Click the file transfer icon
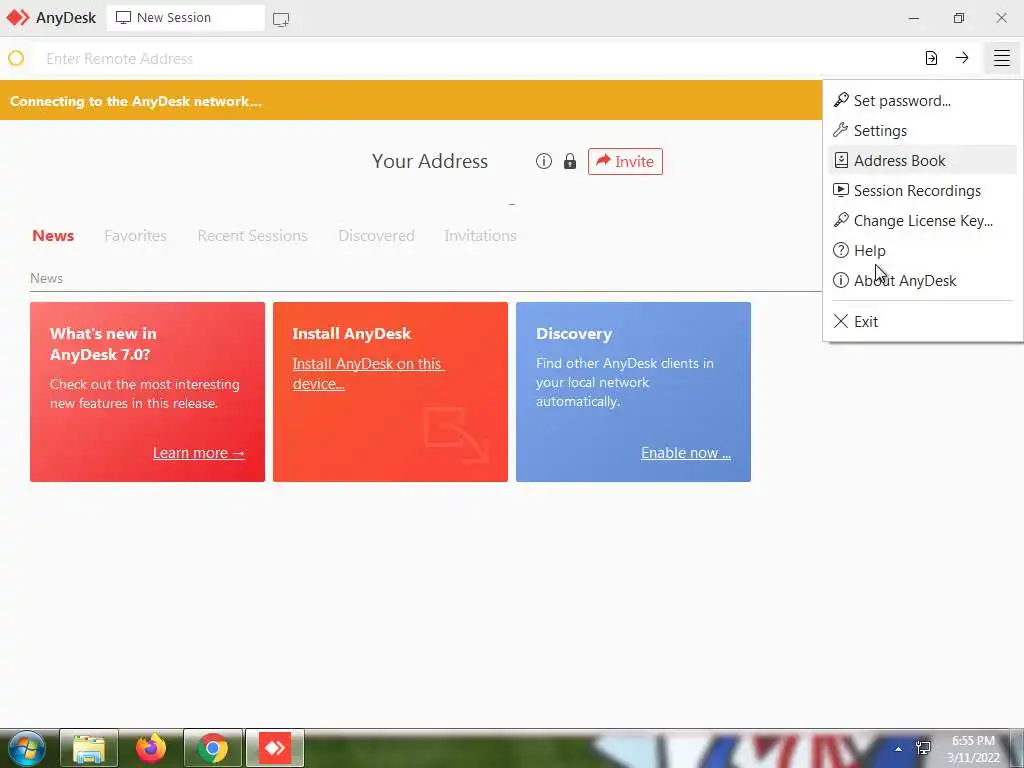Image resolution: width=1024 pixels, height=768 pixels. (x=931, y=58)
